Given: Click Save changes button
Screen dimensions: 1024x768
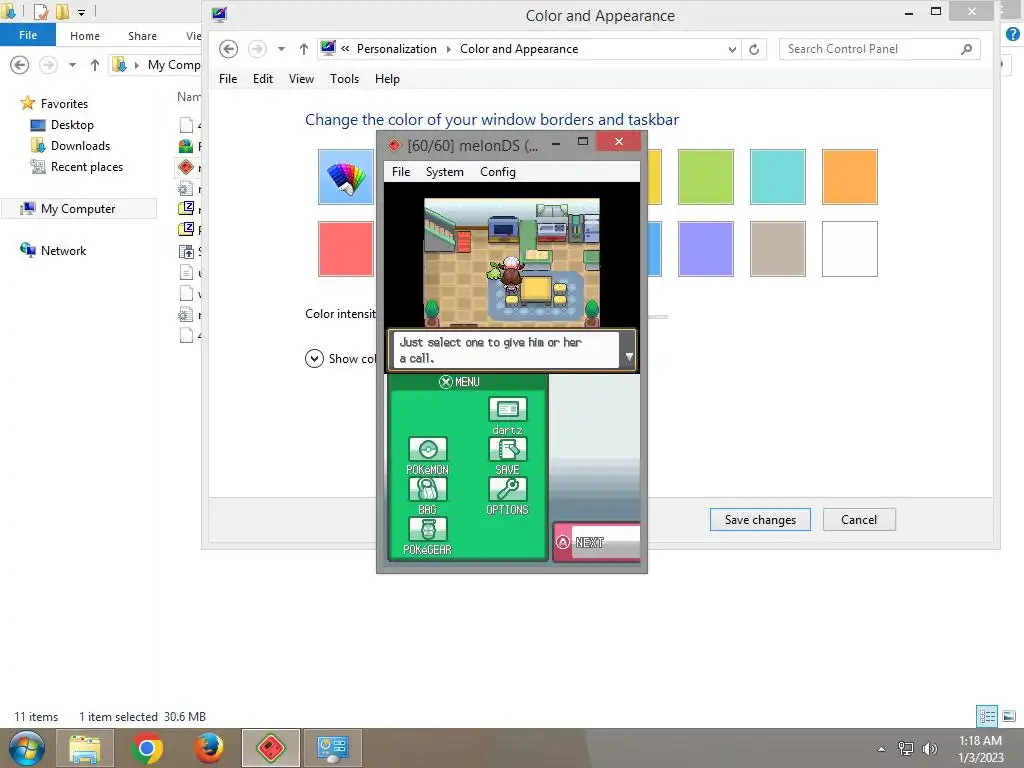Looking at the screenshot, I should coord(760,520).
